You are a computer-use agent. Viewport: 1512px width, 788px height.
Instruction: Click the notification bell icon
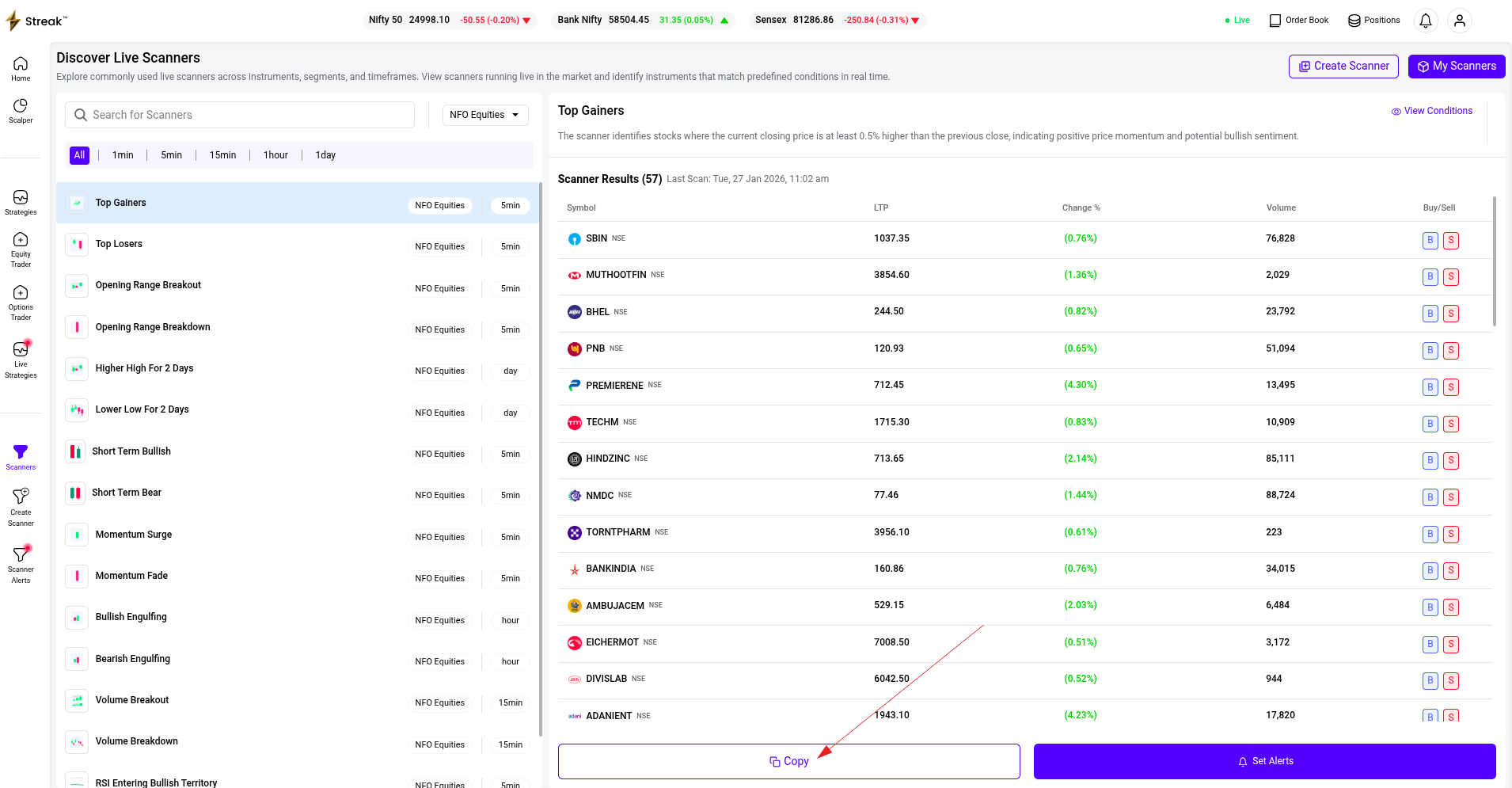click(1425, 21)
